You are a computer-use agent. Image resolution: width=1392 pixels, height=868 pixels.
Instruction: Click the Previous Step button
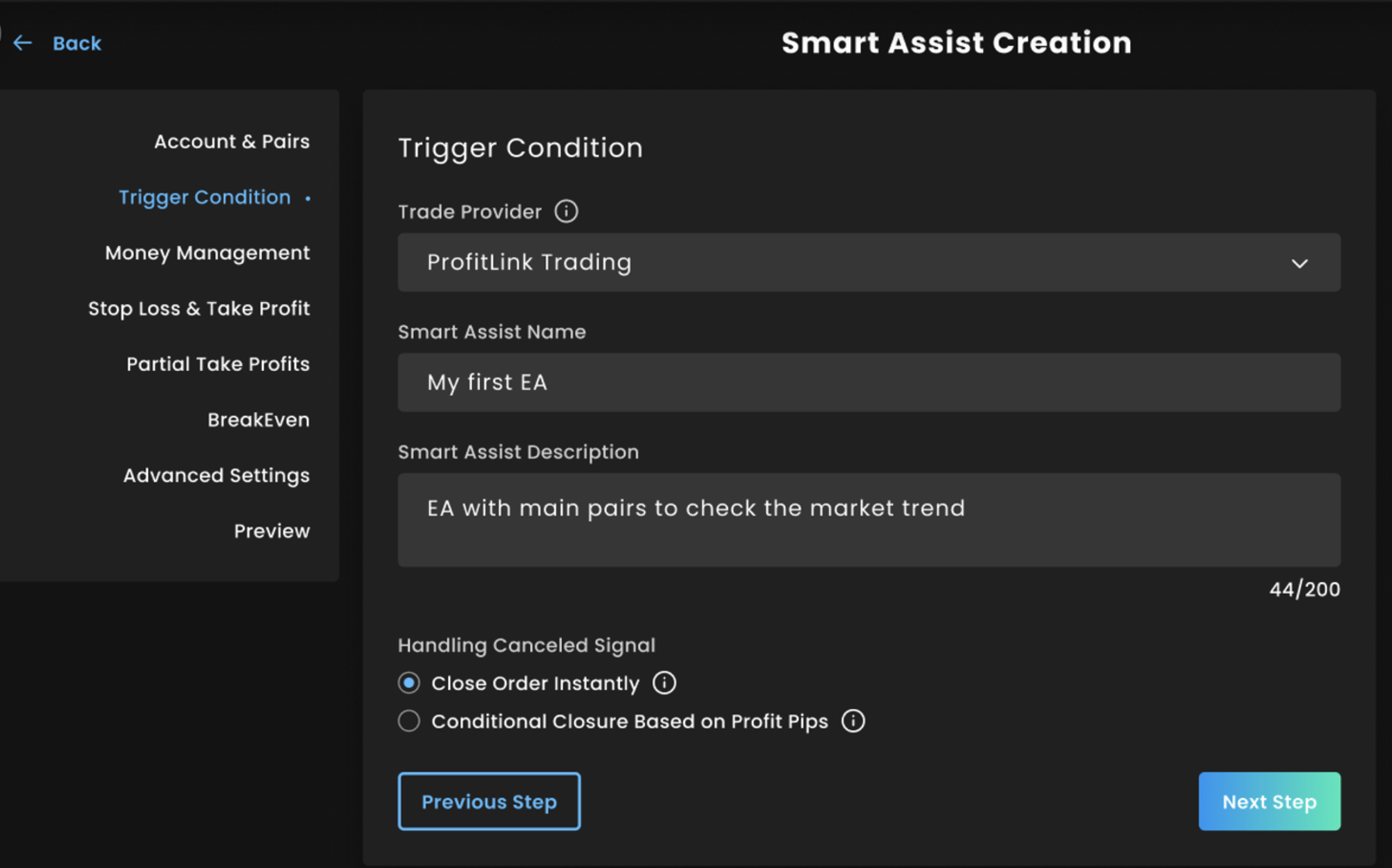(x=489, y=802)
